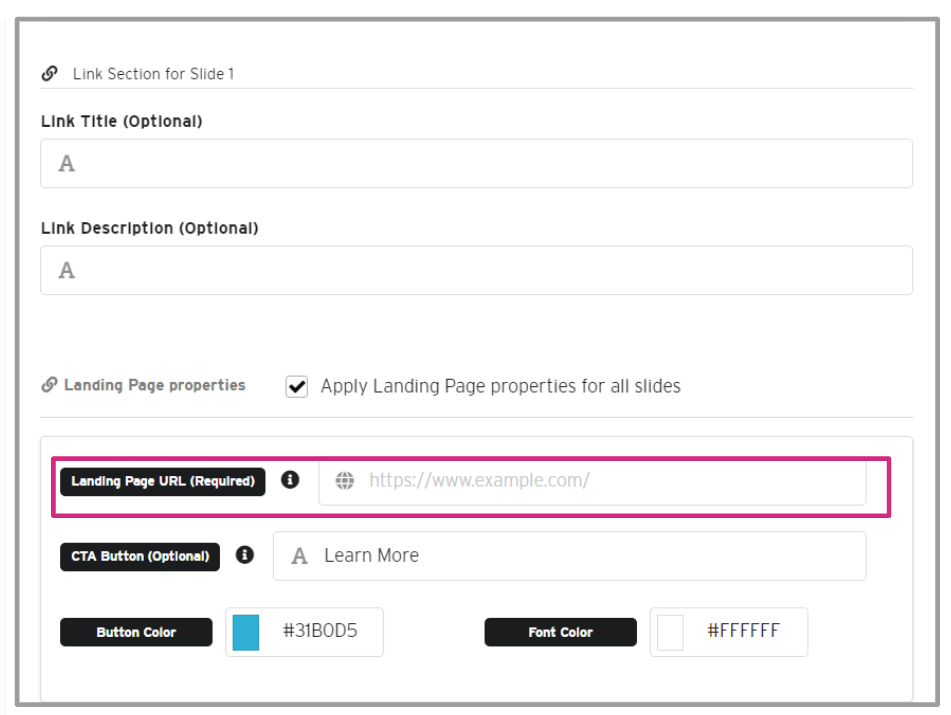
Task: Open the blue Button Color swatch
Action: coord(246,633)
